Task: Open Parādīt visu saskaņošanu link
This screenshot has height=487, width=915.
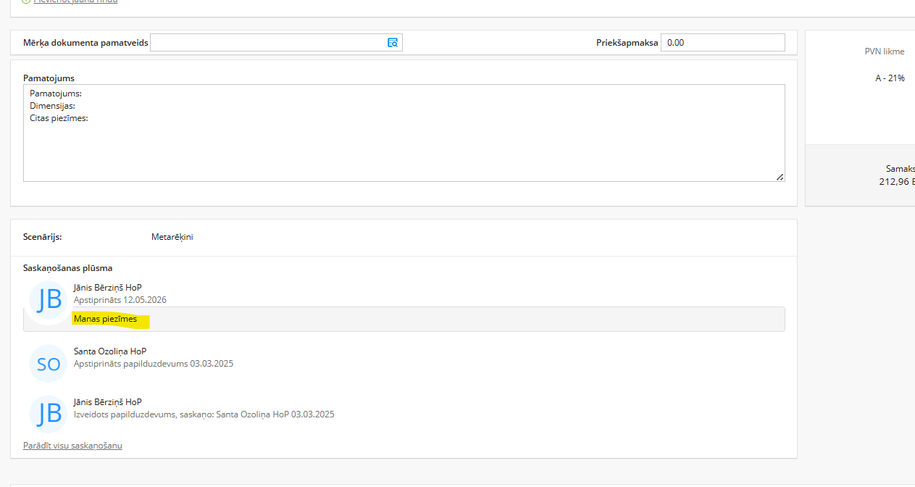Action: [73, 446]
